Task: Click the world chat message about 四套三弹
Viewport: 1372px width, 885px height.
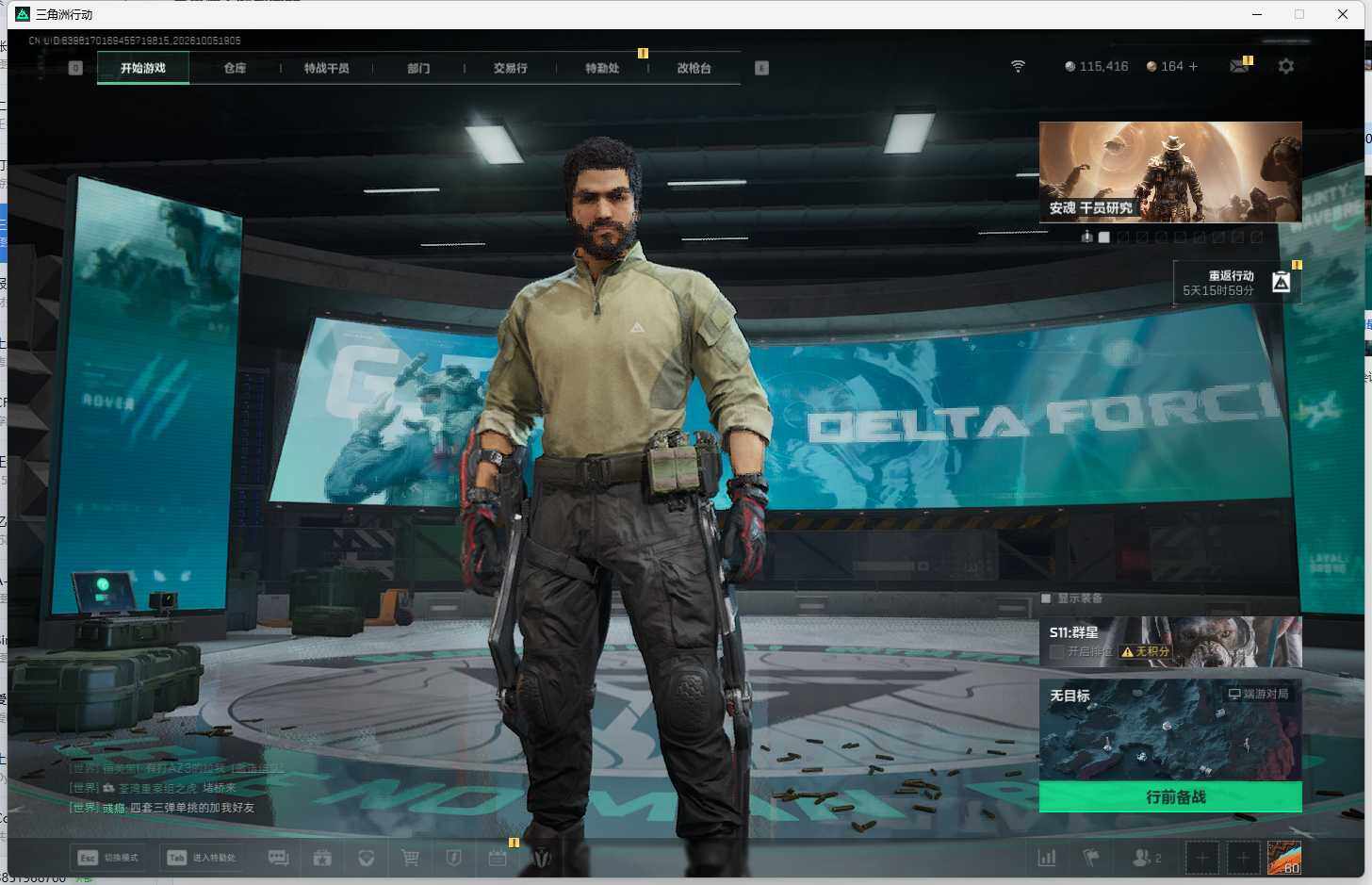Action: [x=162, y=808]
